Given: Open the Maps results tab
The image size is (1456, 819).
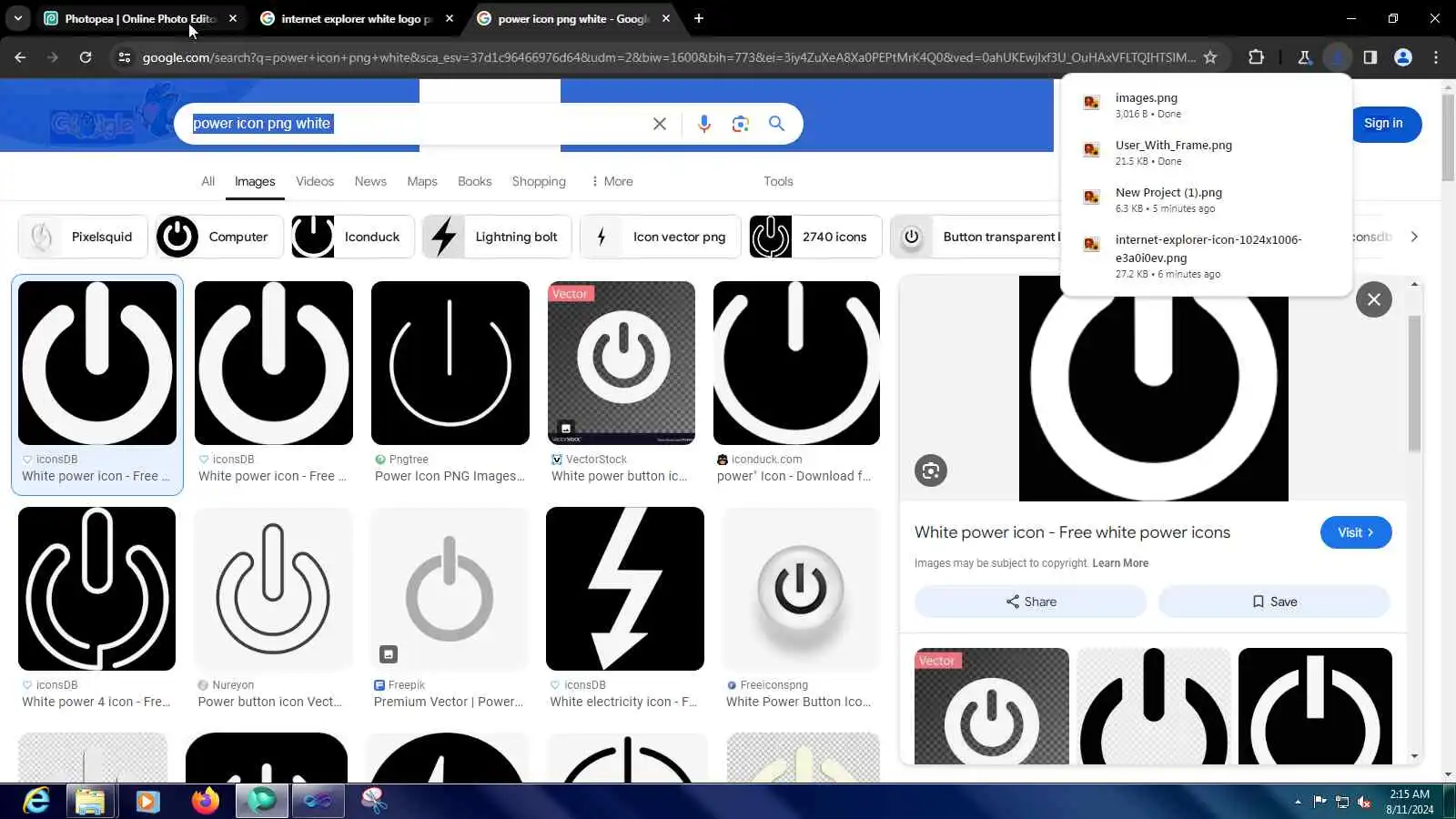Looking at the screenshot, I should click(422, 181).
